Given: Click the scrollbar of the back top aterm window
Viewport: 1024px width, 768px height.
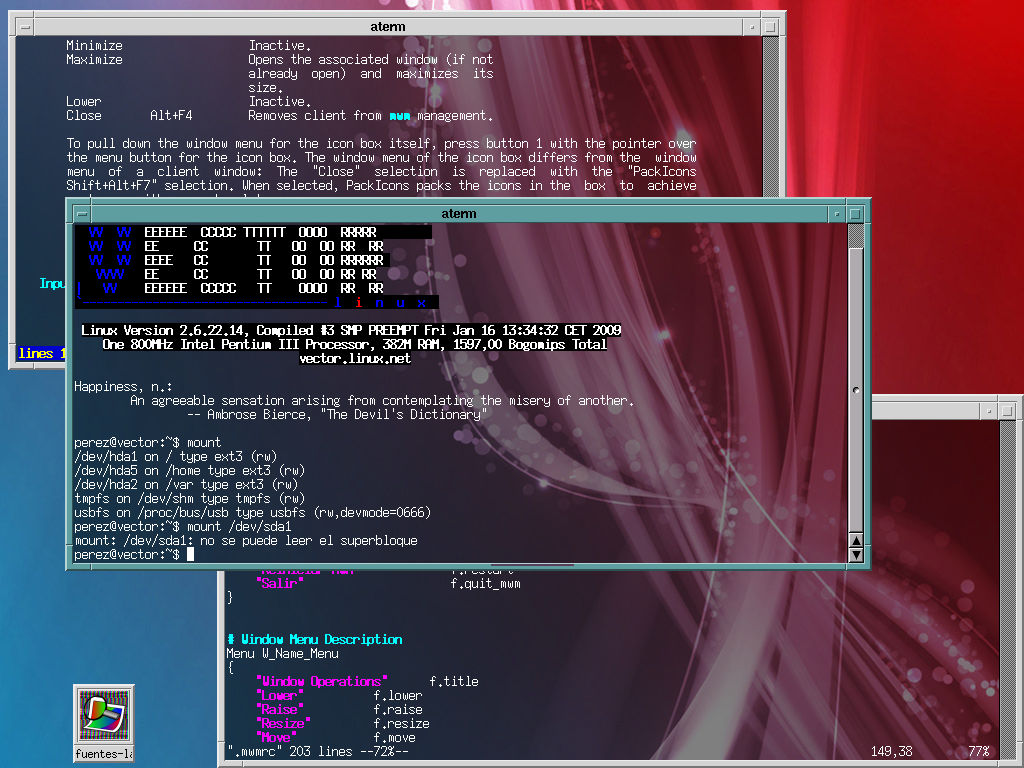Looking at the screenshot, I should tap(771, 116).
